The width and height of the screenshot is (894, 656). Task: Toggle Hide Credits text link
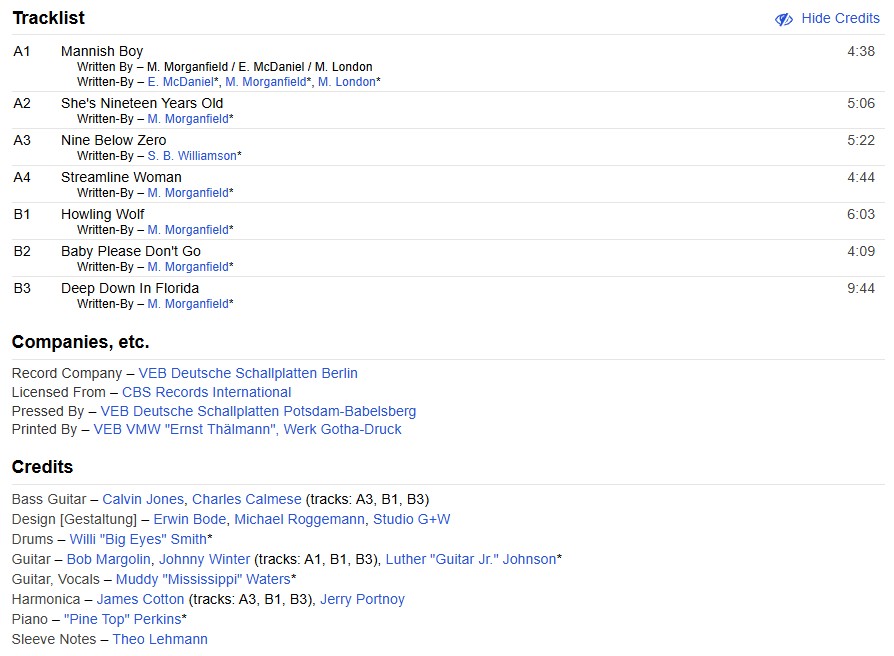coord(840,18)
